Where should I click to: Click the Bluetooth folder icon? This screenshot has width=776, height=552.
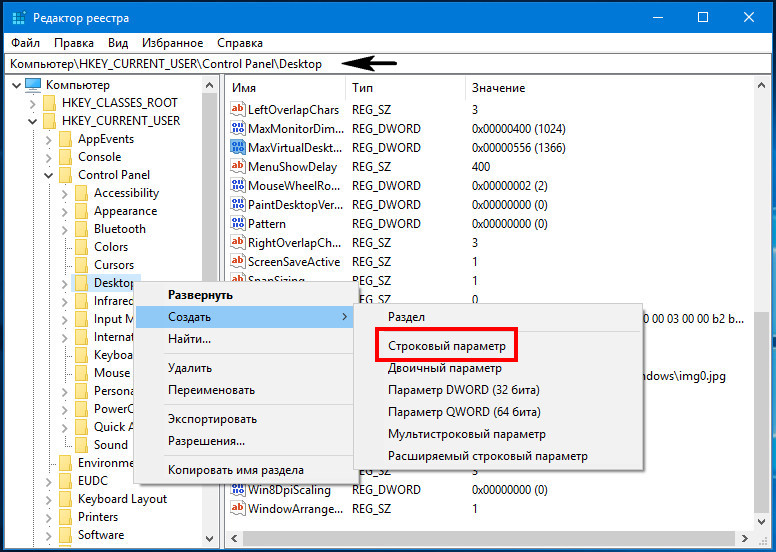pos(82,229)
